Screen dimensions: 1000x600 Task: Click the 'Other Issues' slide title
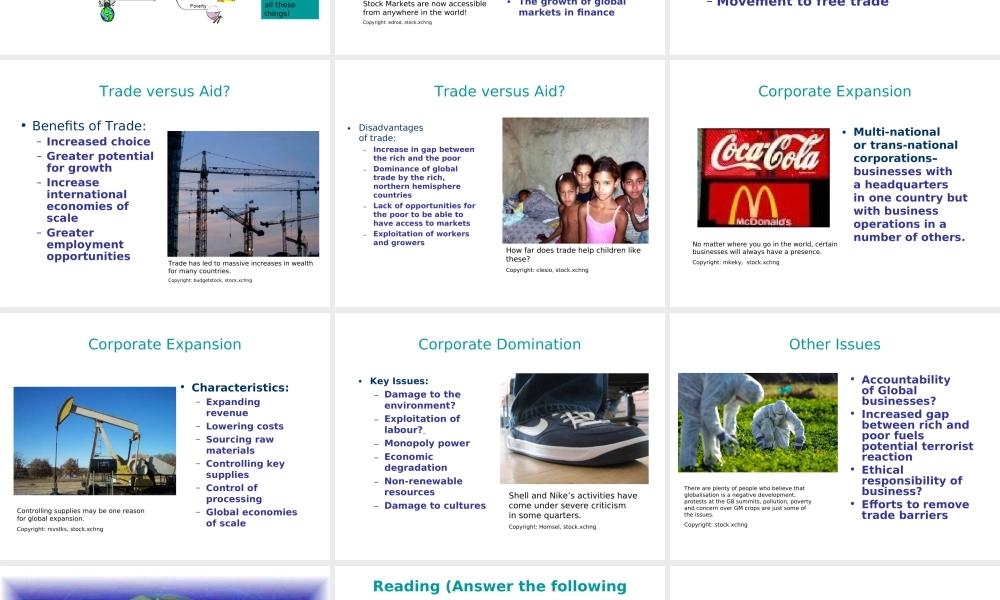[x=836, y=344]
